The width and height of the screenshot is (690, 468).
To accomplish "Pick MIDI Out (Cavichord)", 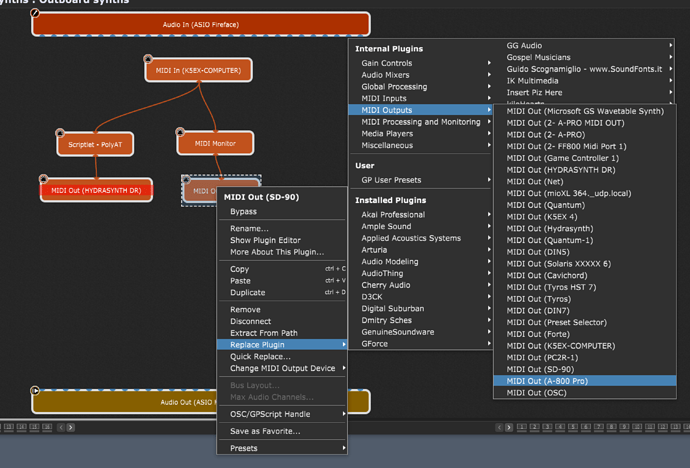I will click(x=585, y=275).
